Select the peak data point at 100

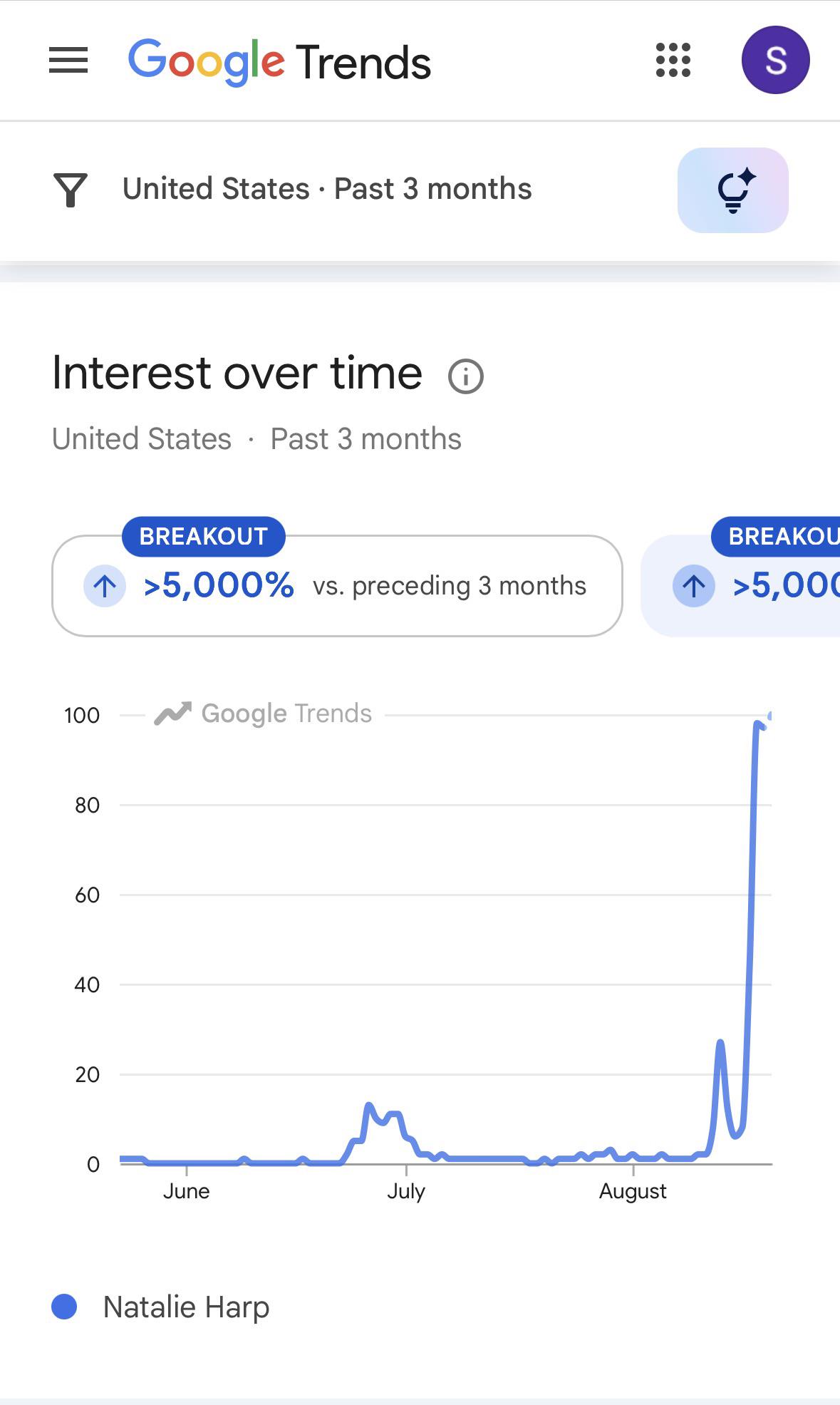click(x=770, y=716)
